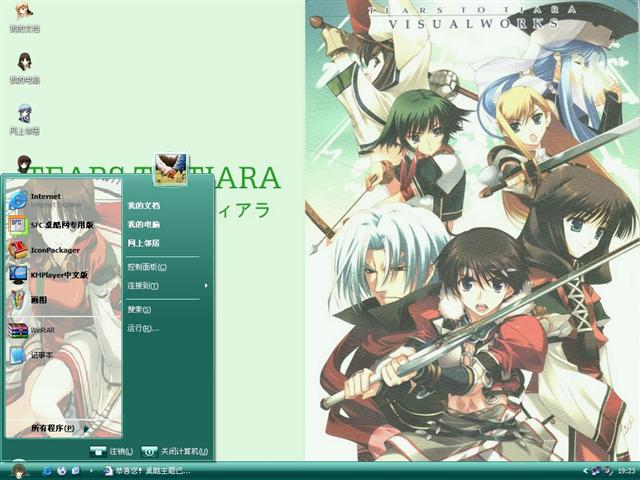
Task: Click the user picture atop start menu
Action: click(x=171, y=169)
